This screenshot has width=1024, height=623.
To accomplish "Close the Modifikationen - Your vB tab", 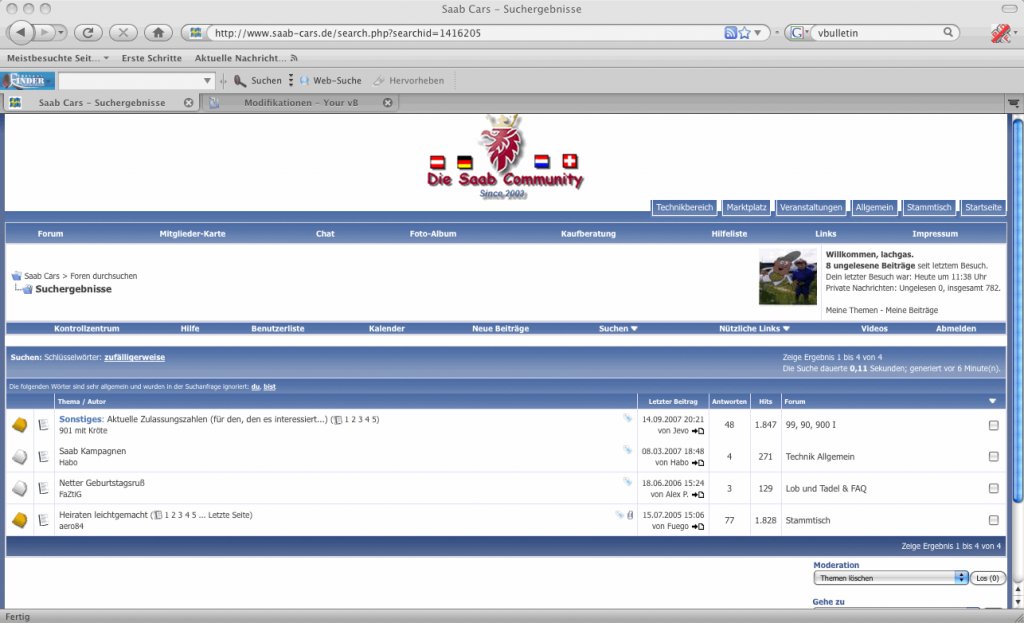I will click(387, 103).
